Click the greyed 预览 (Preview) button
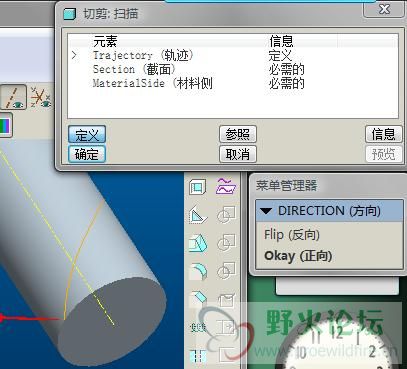 tap(383, 154)
